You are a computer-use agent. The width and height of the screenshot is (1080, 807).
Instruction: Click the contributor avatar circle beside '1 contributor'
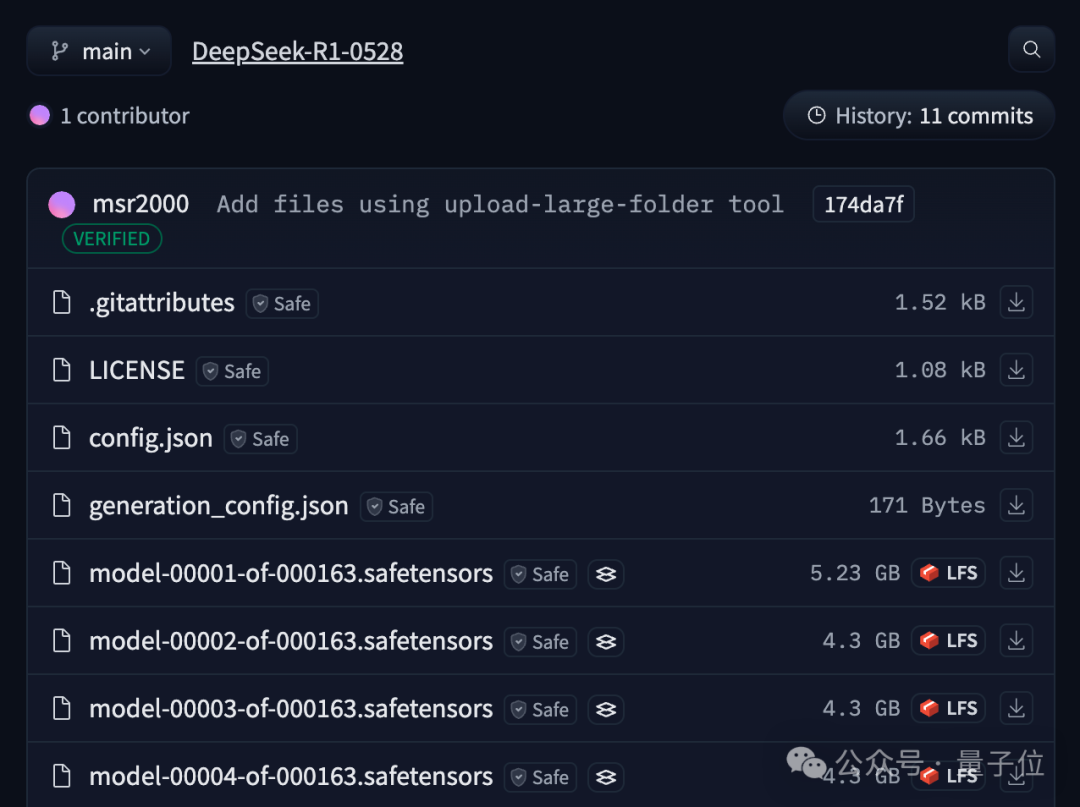[x=40, y=115]
